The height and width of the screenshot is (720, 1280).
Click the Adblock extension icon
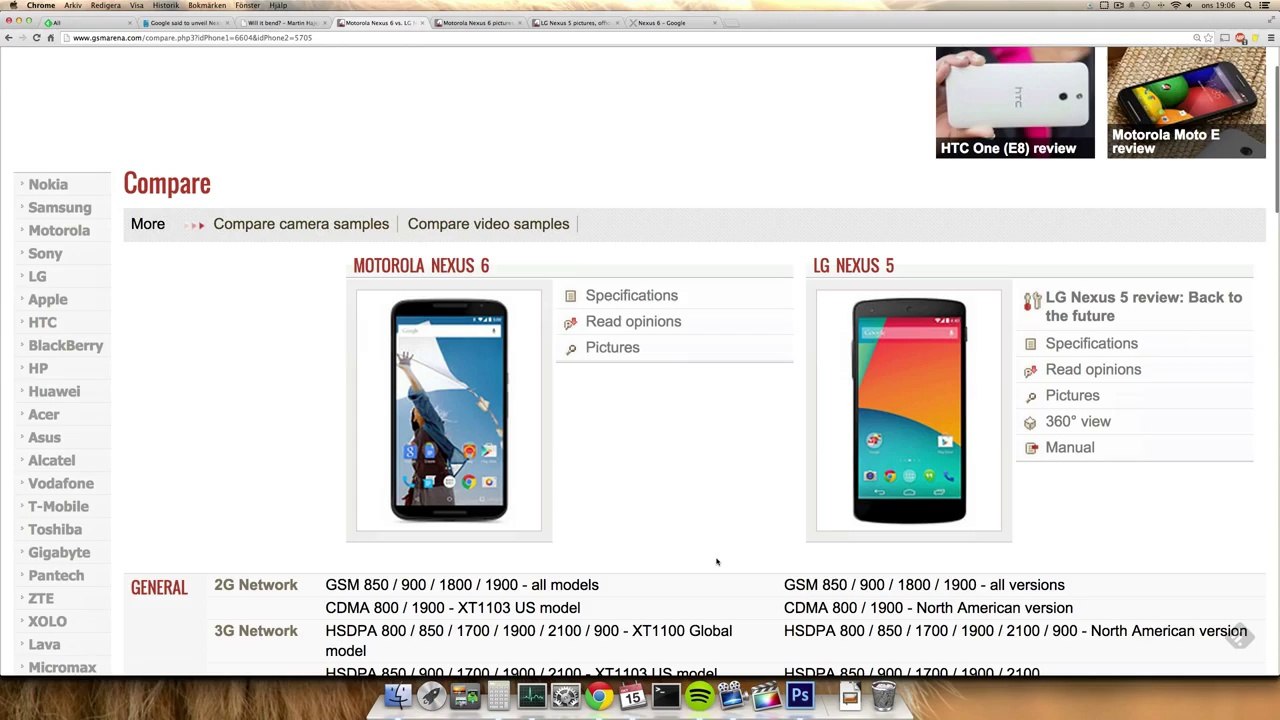1241,38
